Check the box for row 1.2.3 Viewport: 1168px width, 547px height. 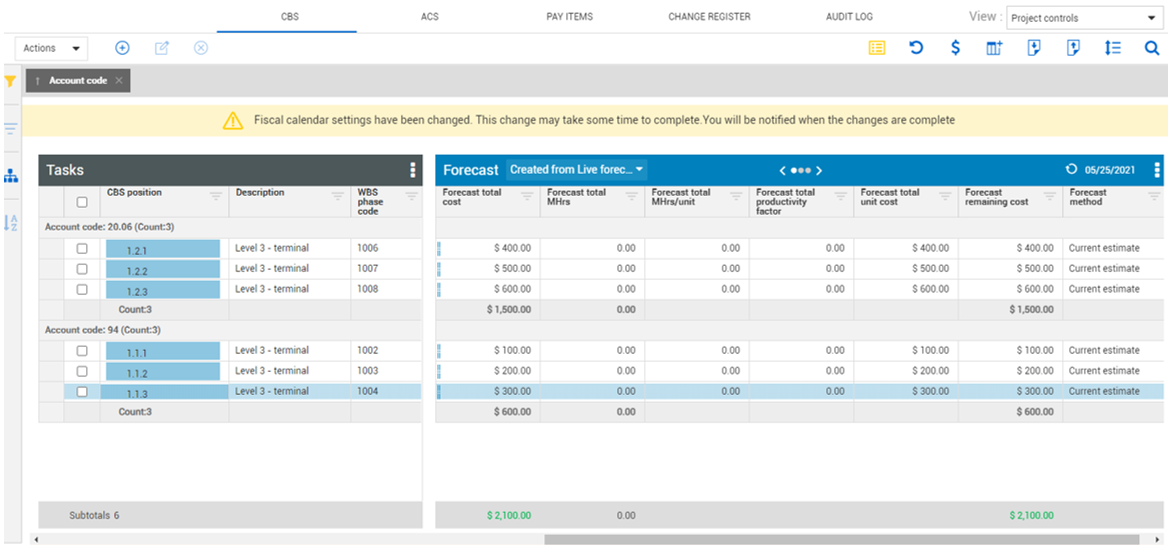pos(82,289)
